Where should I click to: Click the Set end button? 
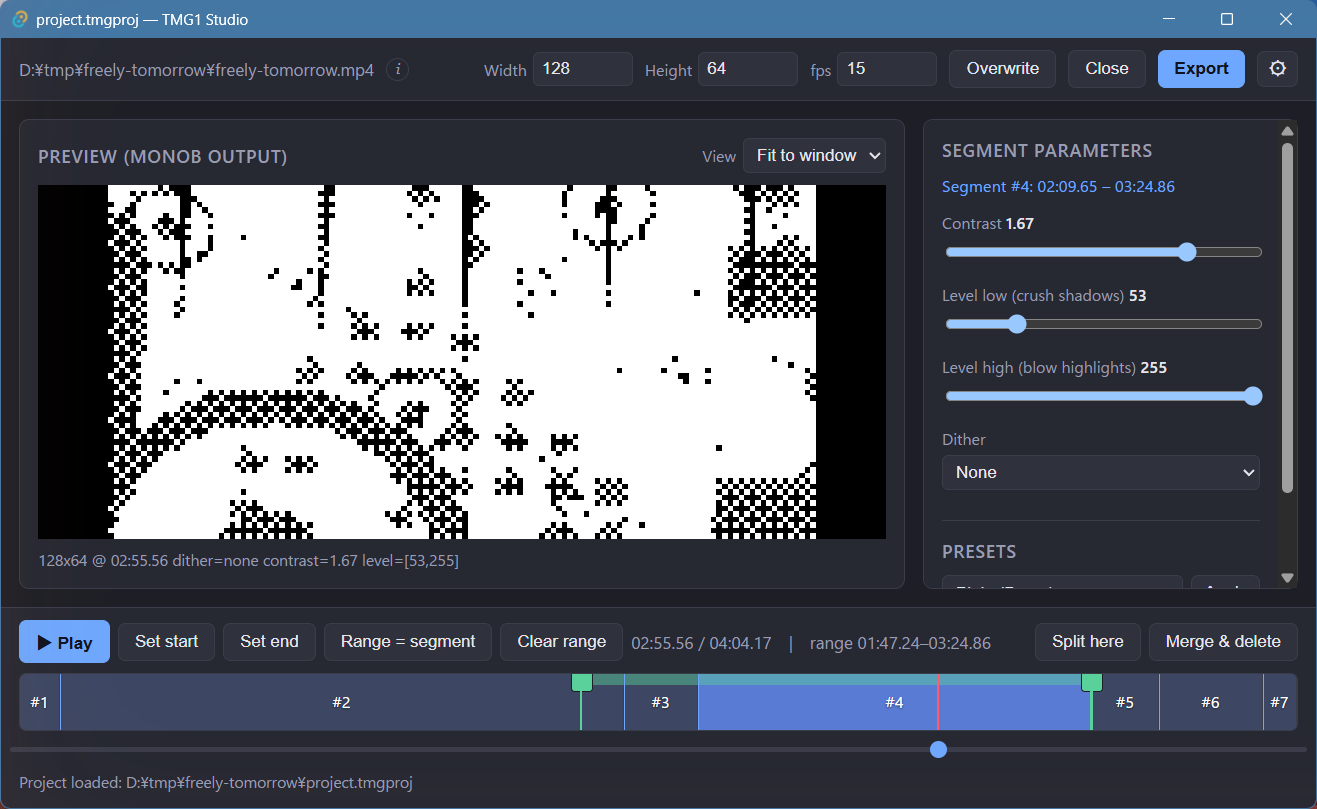coord(269,642)
